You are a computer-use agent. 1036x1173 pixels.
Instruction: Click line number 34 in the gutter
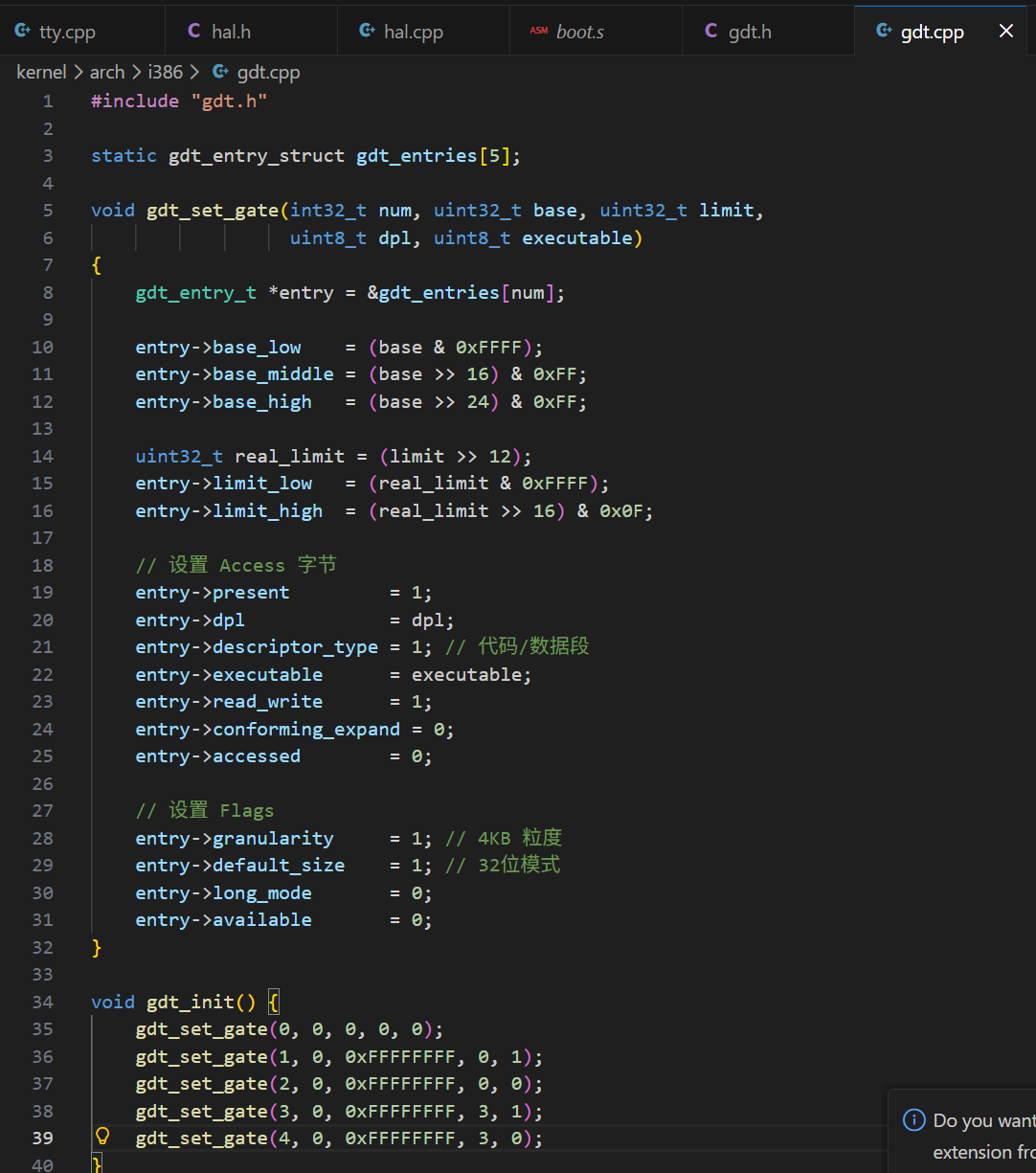click(43, 1002)
